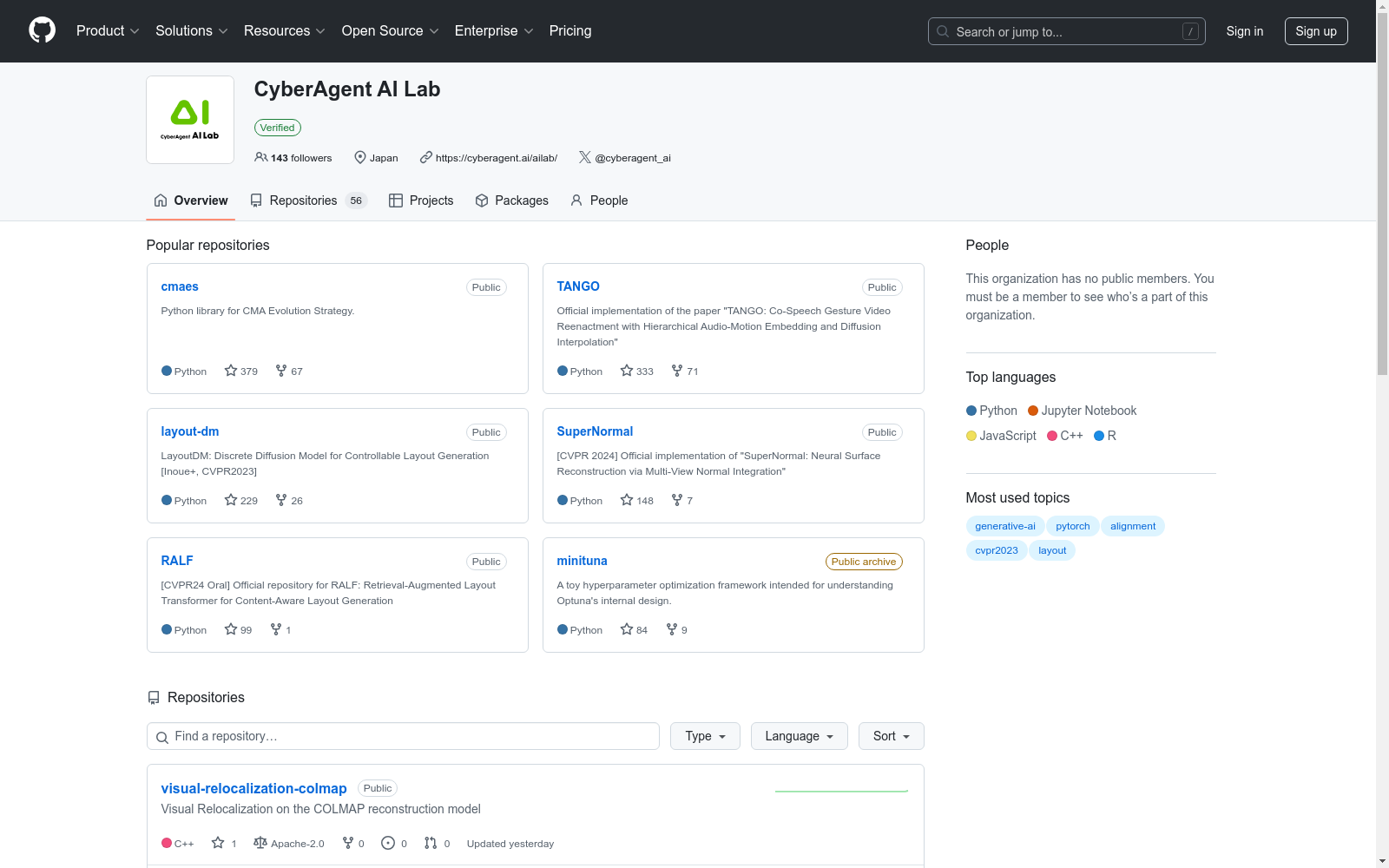Expand the Solutions menu

click(x=192, y=31)
